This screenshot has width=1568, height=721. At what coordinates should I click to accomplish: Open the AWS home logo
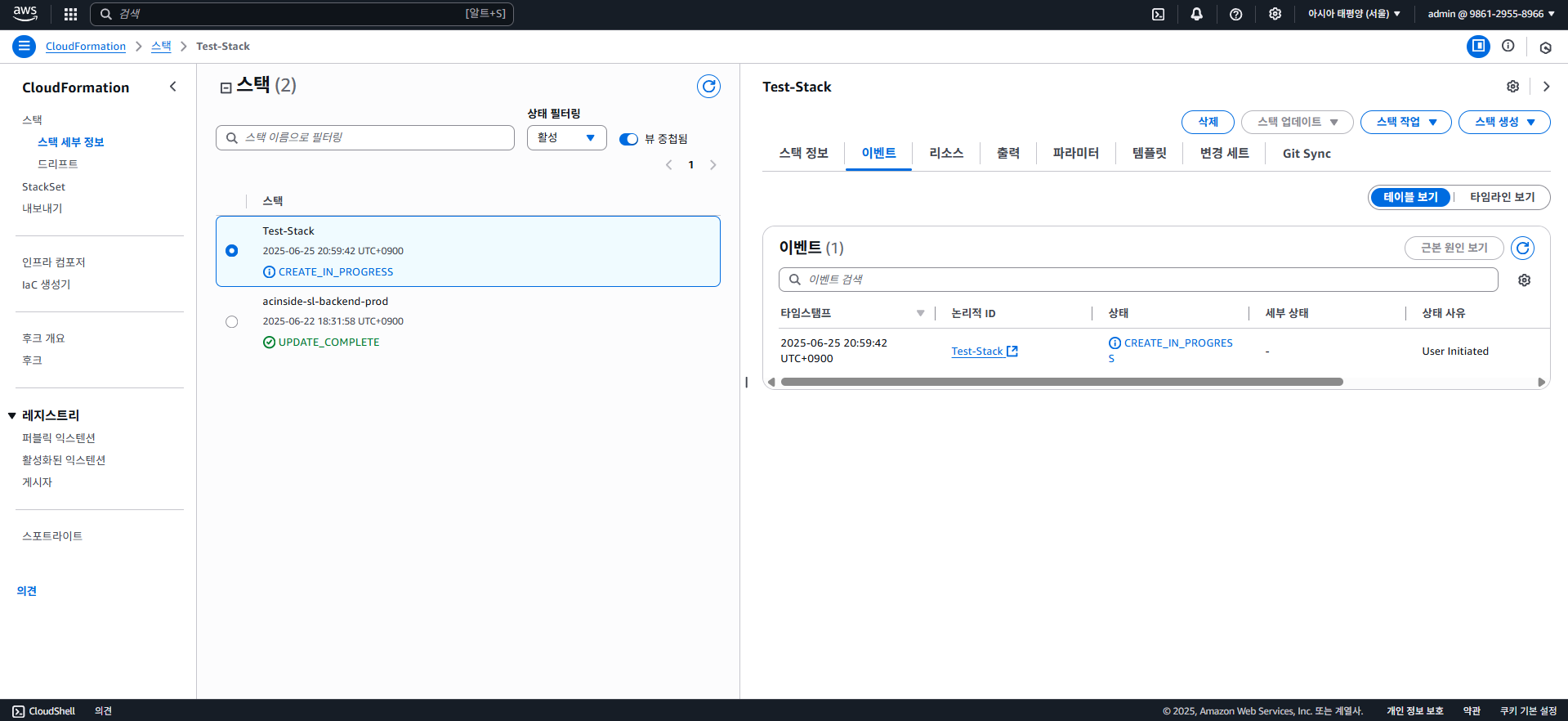coord(25,14)
